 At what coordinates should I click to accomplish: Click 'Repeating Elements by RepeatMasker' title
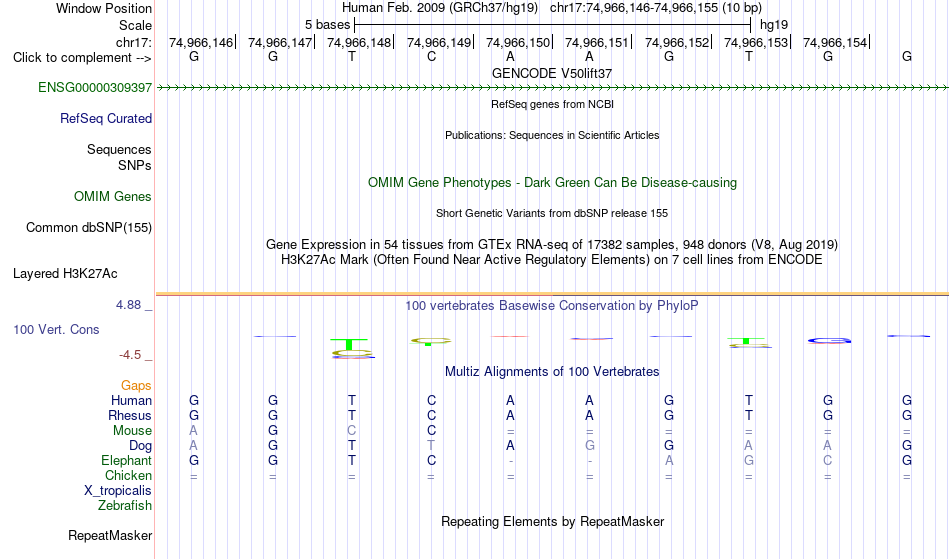coord(553,522)
